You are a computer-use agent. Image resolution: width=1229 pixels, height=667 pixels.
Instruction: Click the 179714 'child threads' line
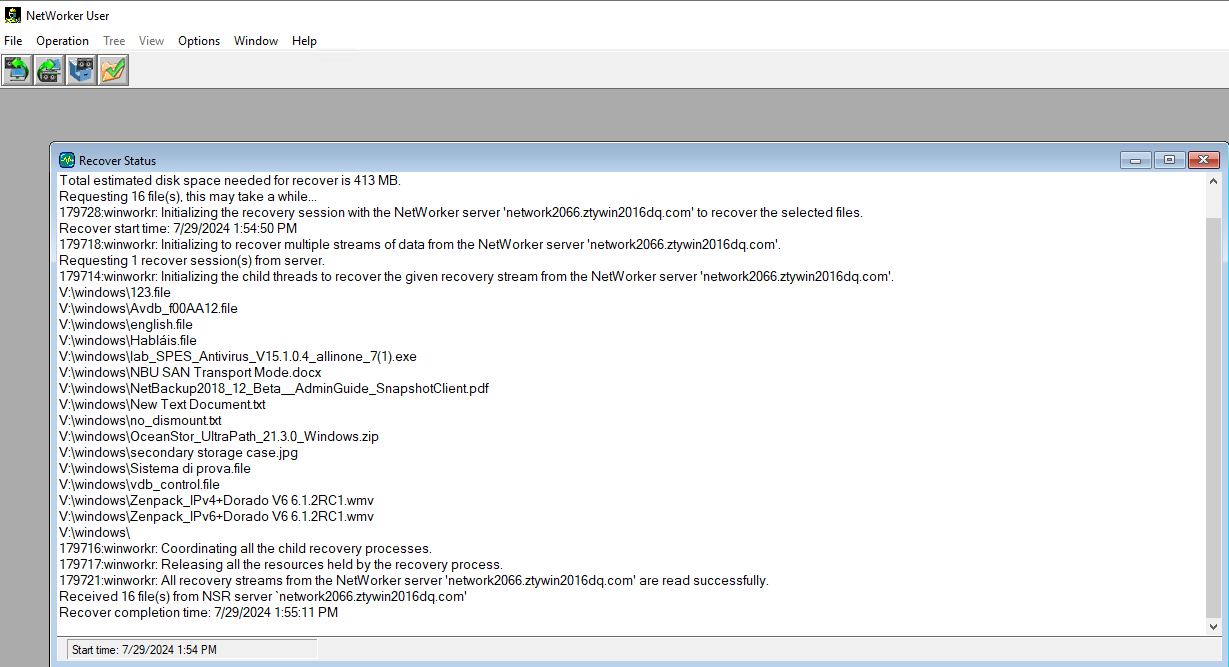point(476,277)
